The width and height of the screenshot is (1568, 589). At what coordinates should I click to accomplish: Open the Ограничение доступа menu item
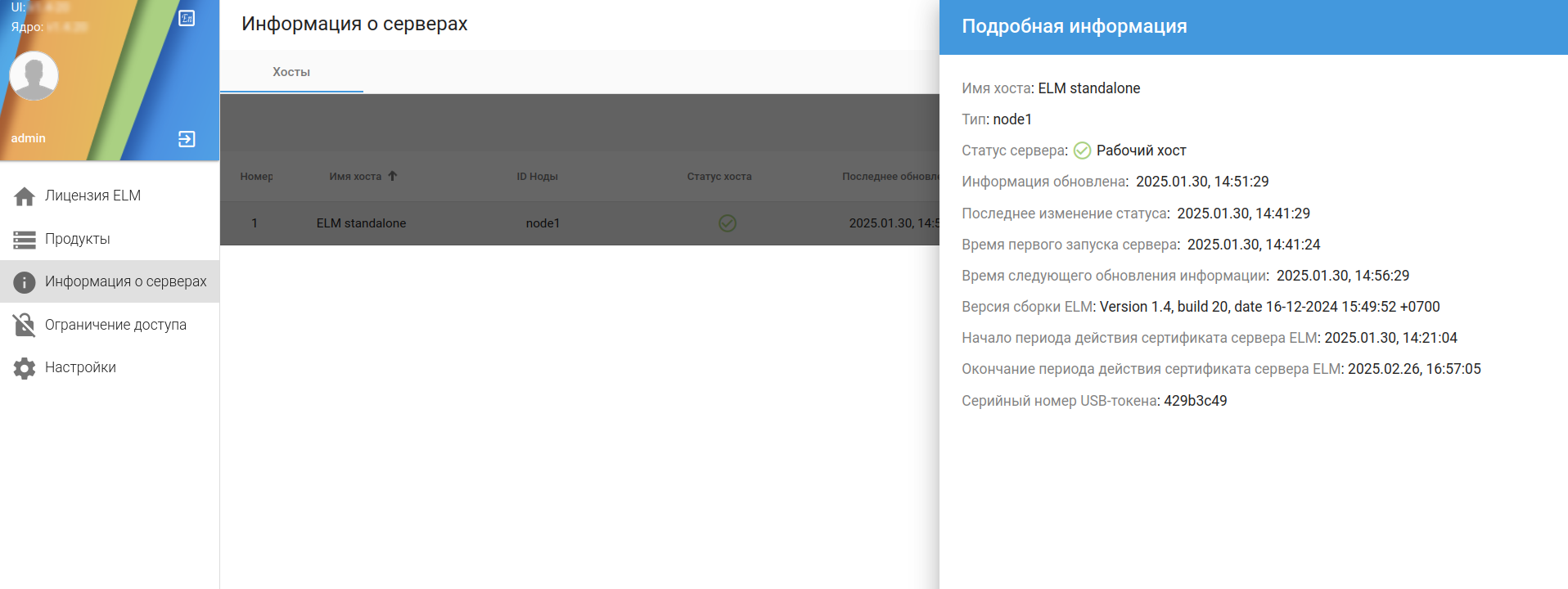[x=110, y=325]
